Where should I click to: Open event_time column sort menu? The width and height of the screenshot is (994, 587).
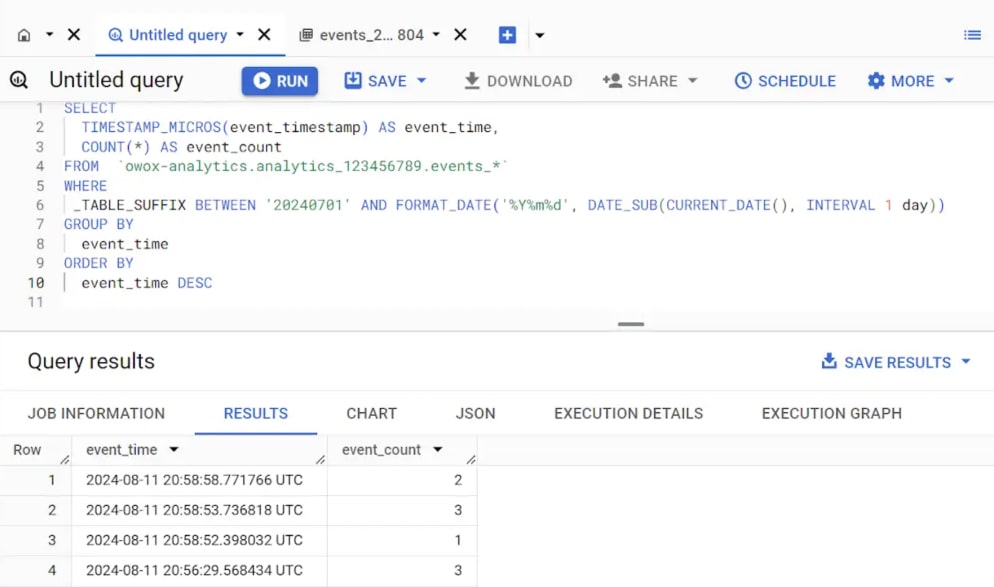tap(174, 449)
